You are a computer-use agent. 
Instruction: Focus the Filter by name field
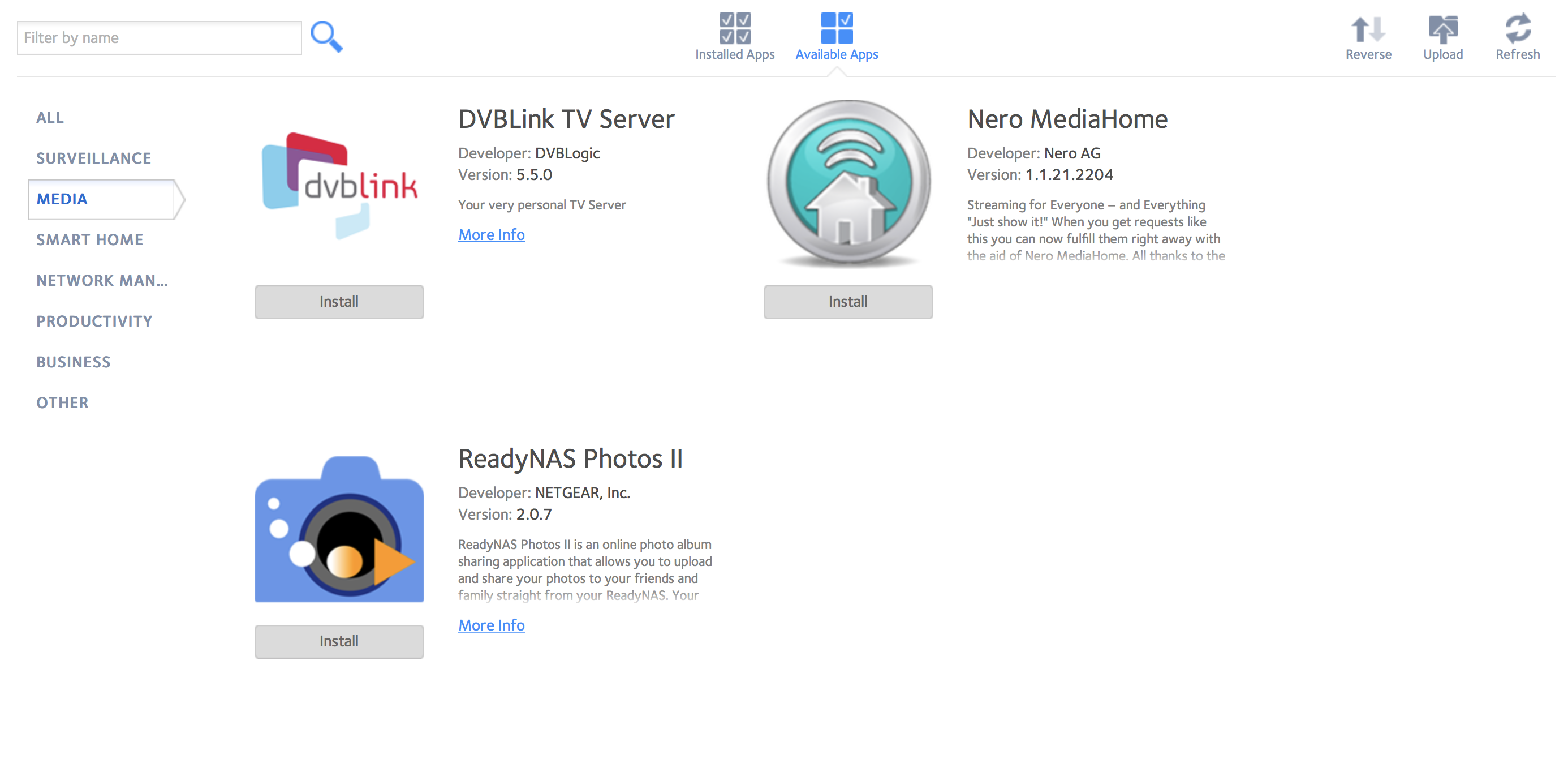pyautogui.click(x=159, y=38)
